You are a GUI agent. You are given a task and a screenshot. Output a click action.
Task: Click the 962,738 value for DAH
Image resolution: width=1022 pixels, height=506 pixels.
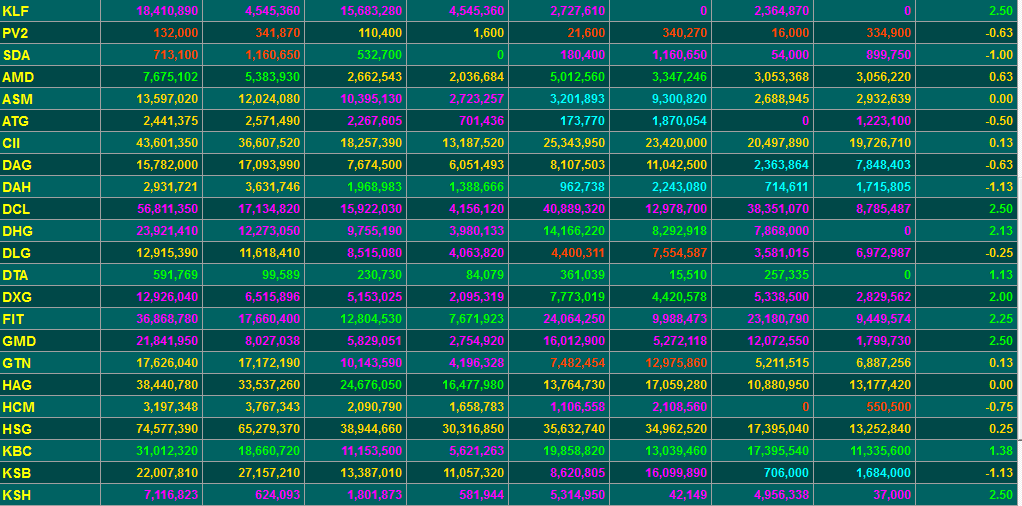click(582, 188)
